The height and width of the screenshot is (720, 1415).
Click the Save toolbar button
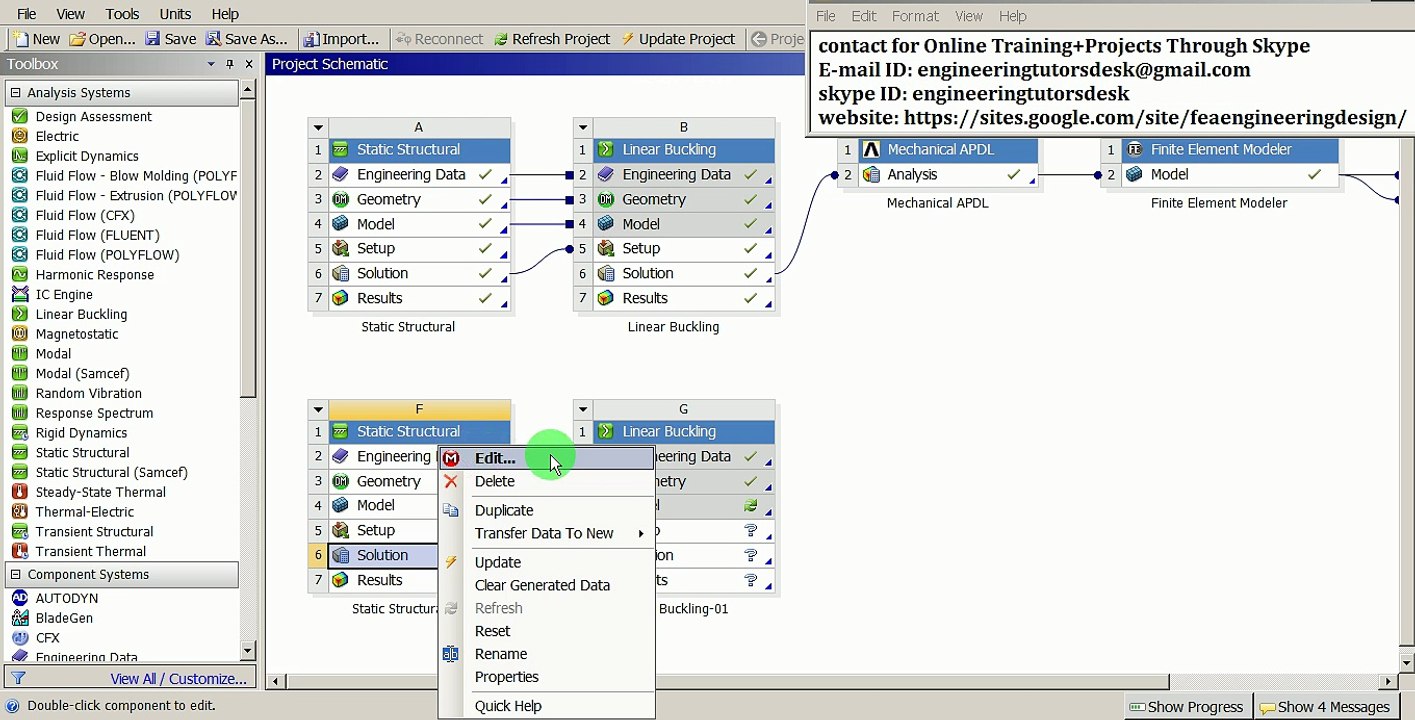[171, 39]
